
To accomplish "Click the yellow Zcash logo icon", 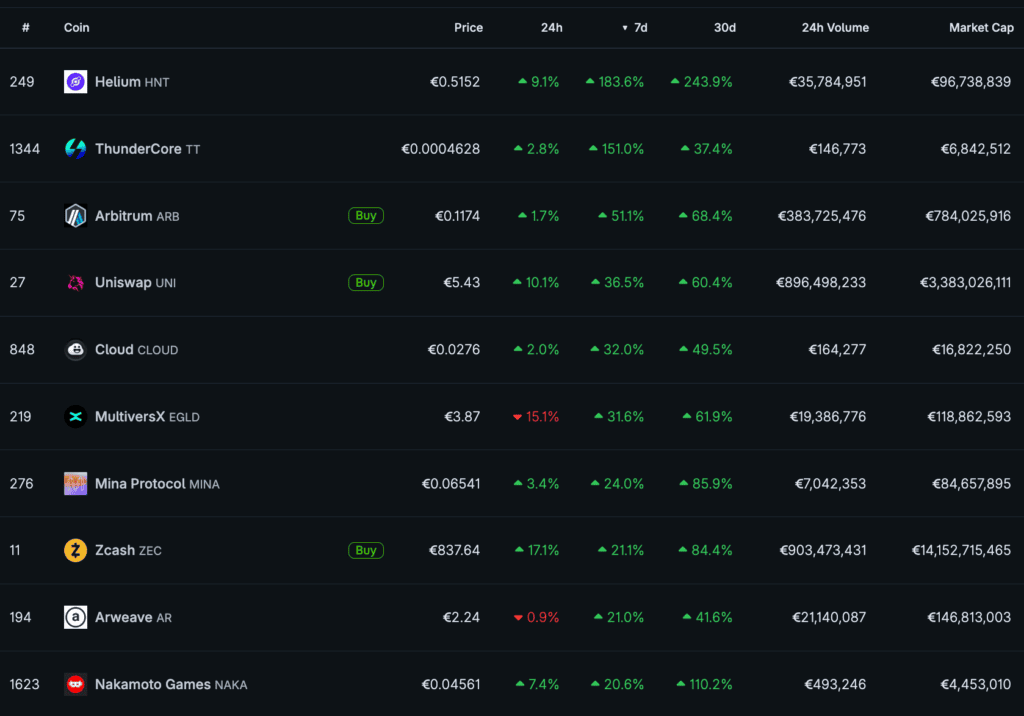I will [75, 551].
